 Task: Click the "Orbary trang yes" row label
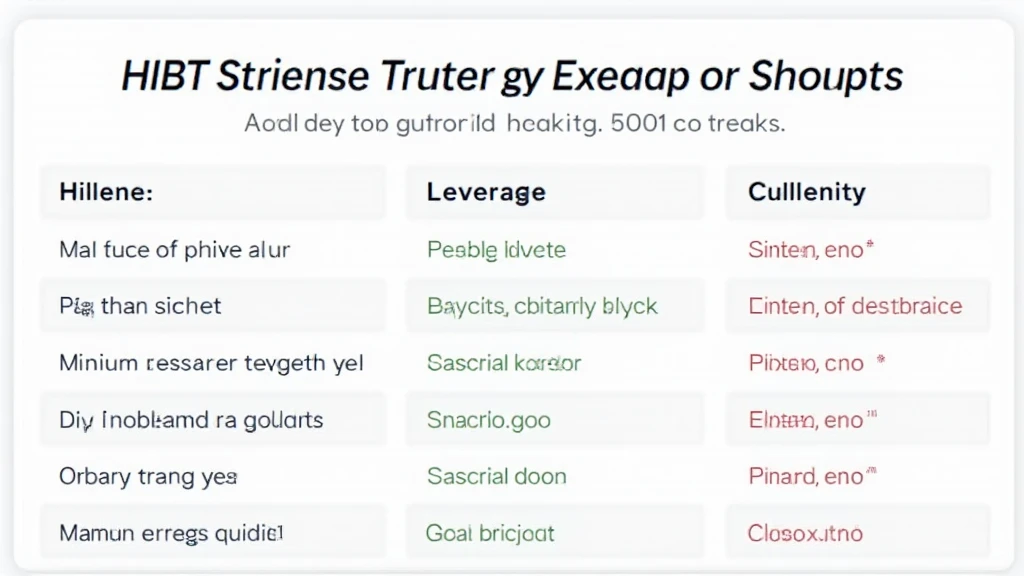tap(148, 477)
